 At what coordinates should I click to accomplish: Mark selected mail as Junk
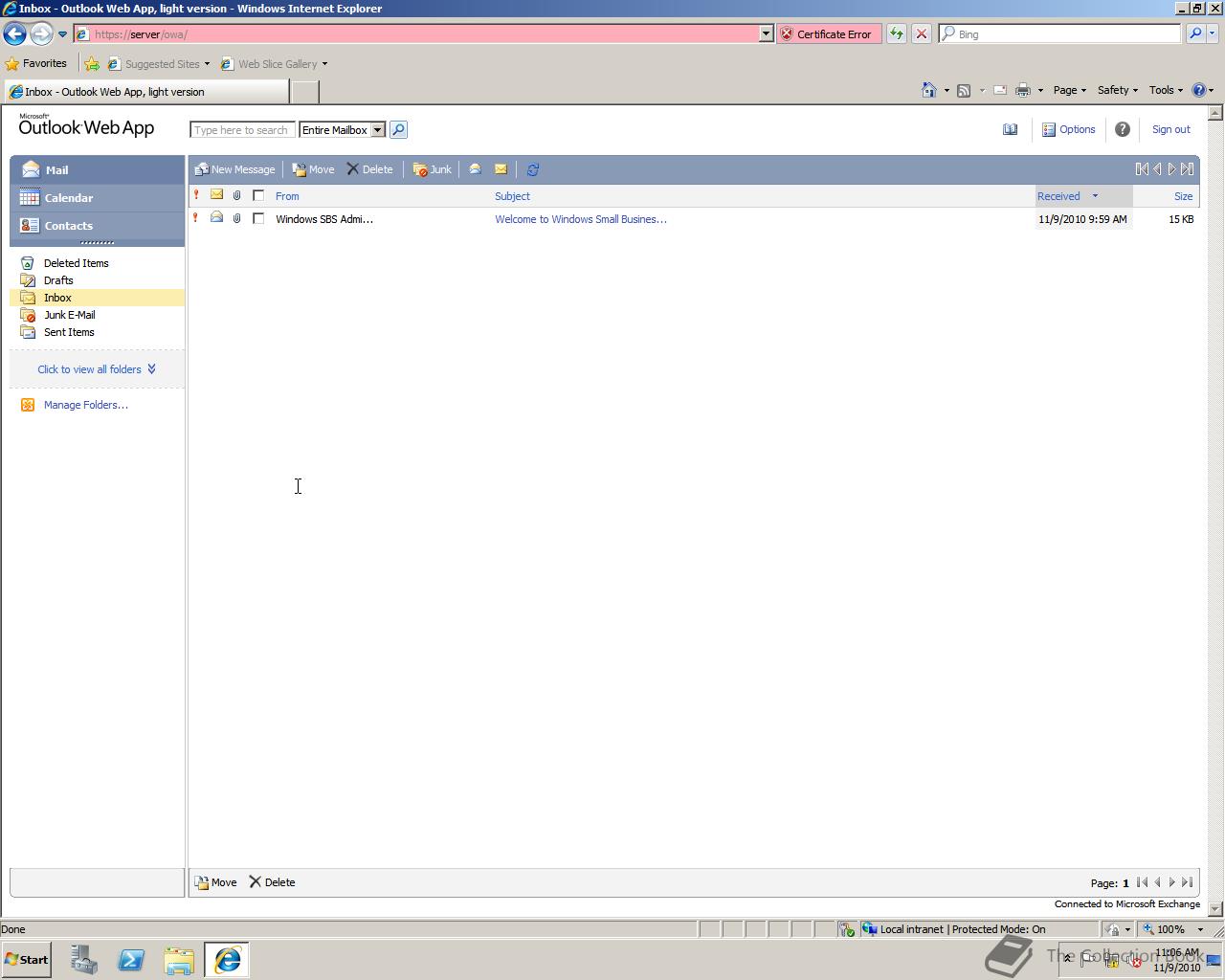click(x=432, y=169)
